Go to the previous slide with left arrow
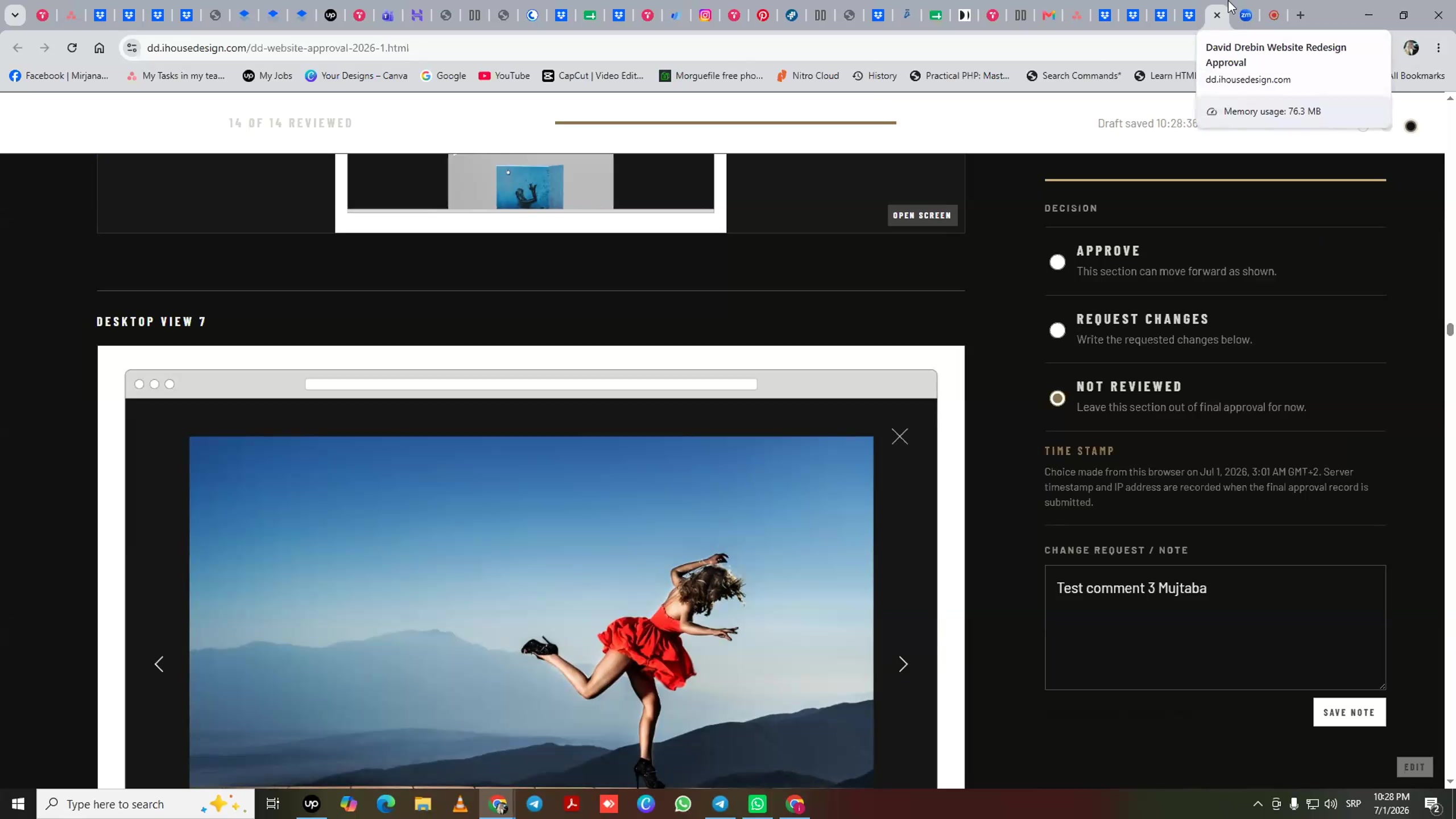The height and width of the screenshot is (819, 1456). [x=159, y=664]
